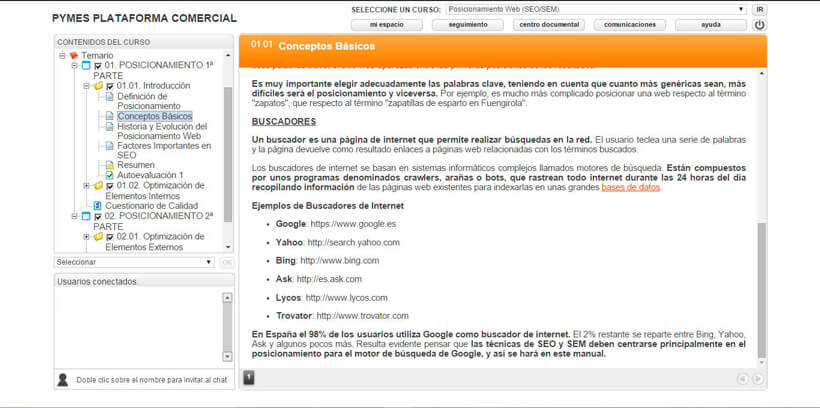Open the ayuda menu
820x408 pixels.
[711, 25]
